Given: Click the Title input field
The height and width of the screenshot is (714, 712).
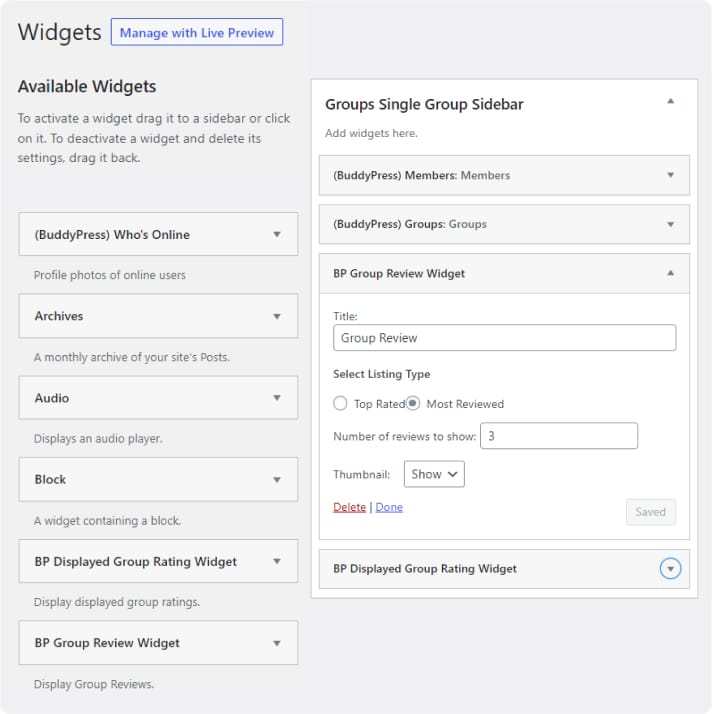Looking at the screenshot, I should (504, 338).
